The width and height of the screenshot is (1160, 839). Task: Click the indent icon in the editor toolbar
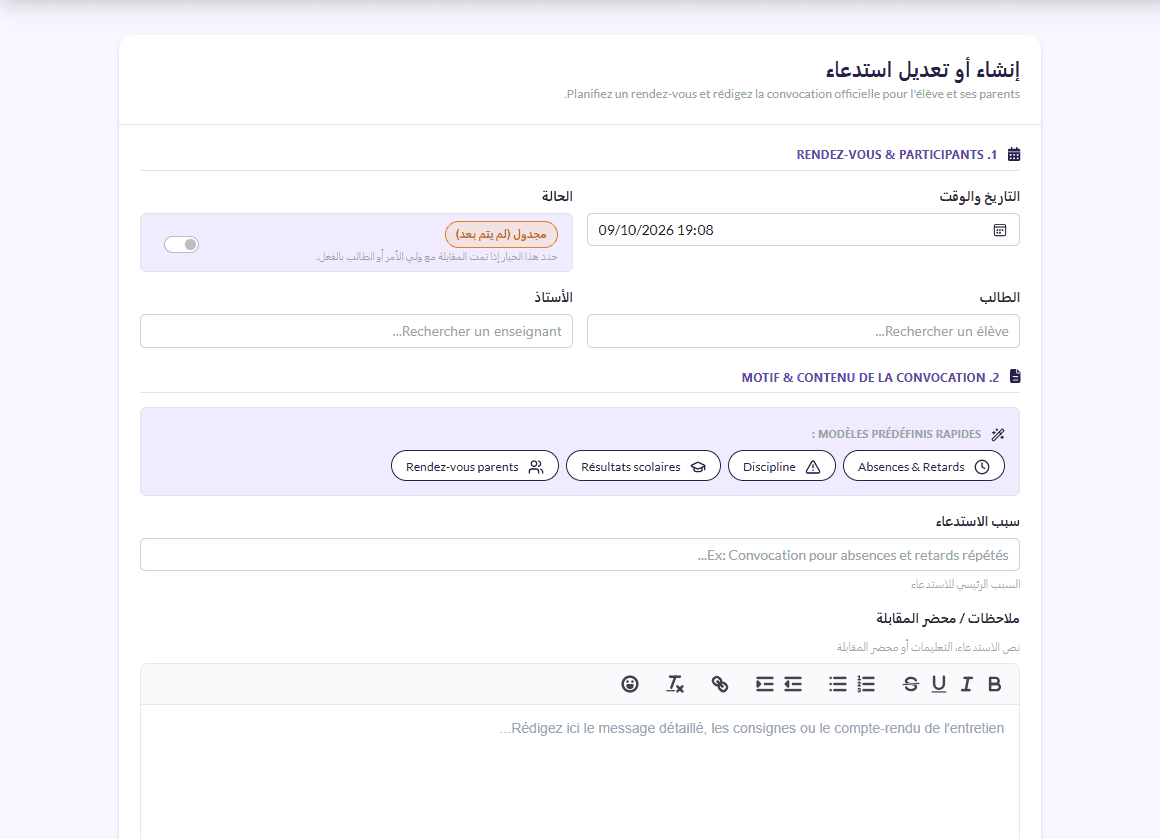coord(765,684)
